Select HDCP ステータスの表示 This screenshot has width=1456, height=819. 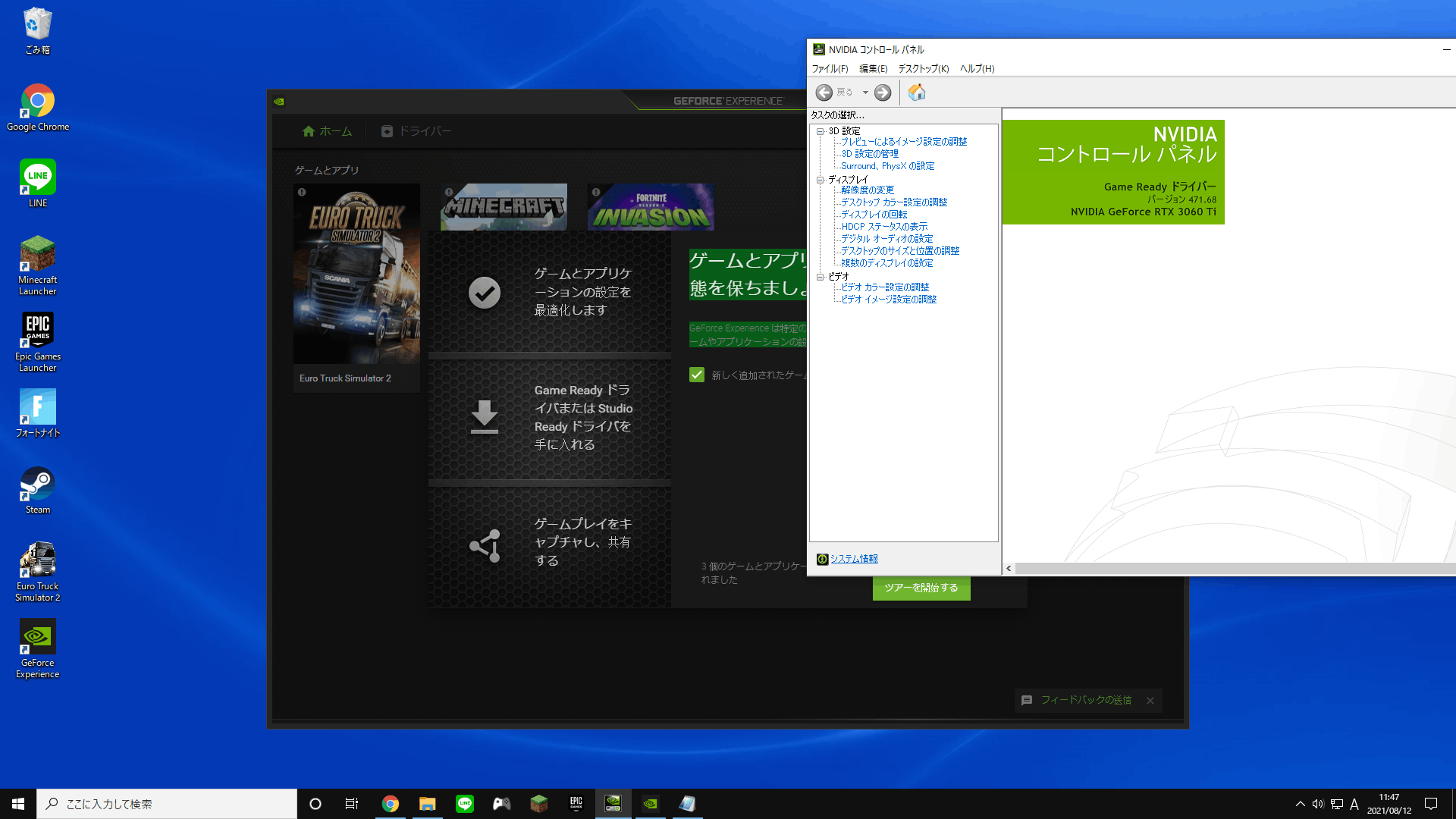[x=884, y=227]
